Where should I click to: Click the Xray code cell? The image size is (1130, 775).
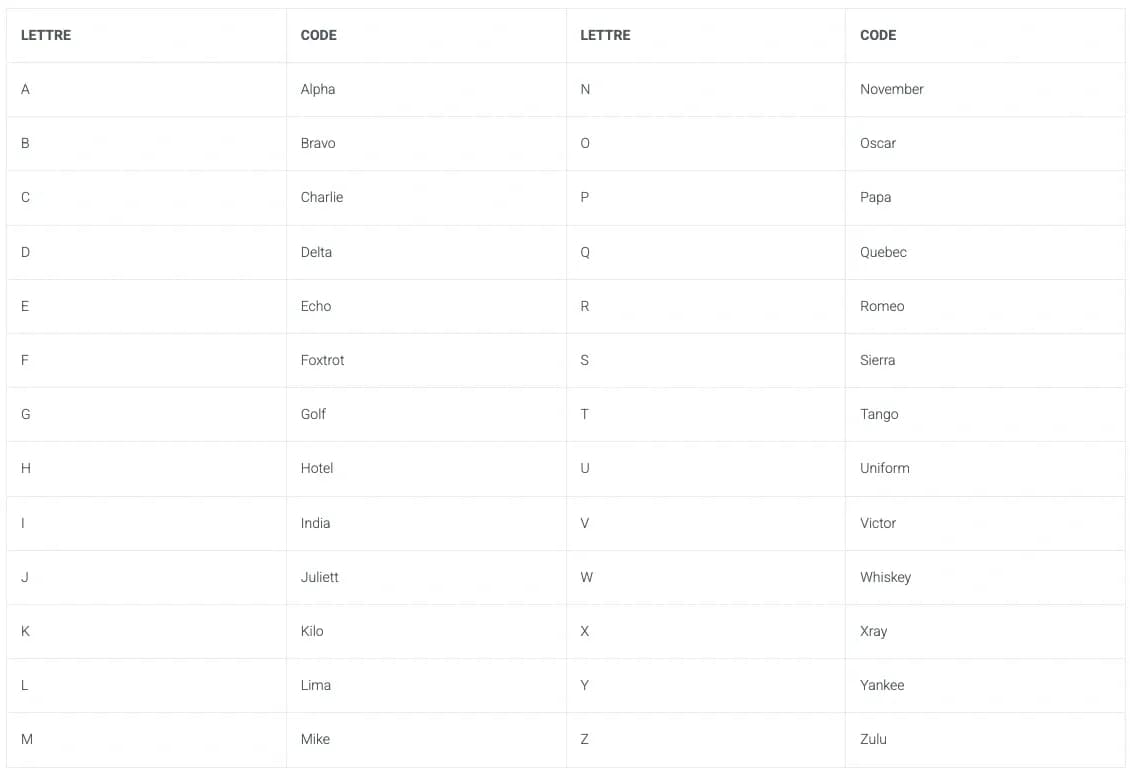coord(873,631)
